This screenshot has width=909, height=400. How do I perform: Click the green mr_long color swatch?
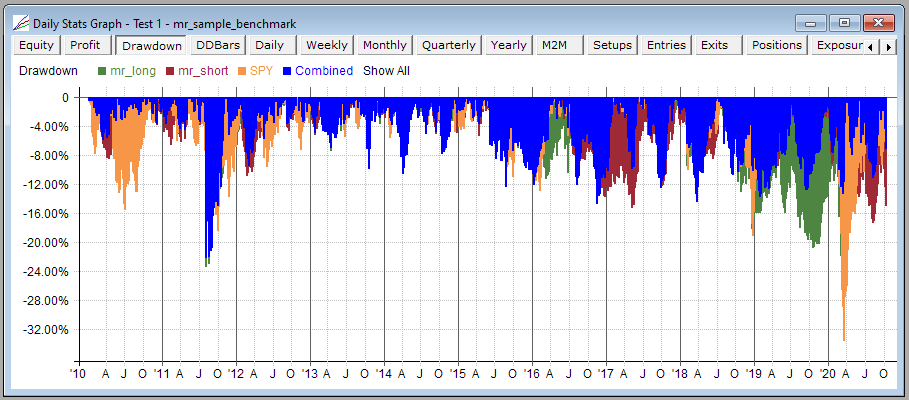[x=102, y=71]
